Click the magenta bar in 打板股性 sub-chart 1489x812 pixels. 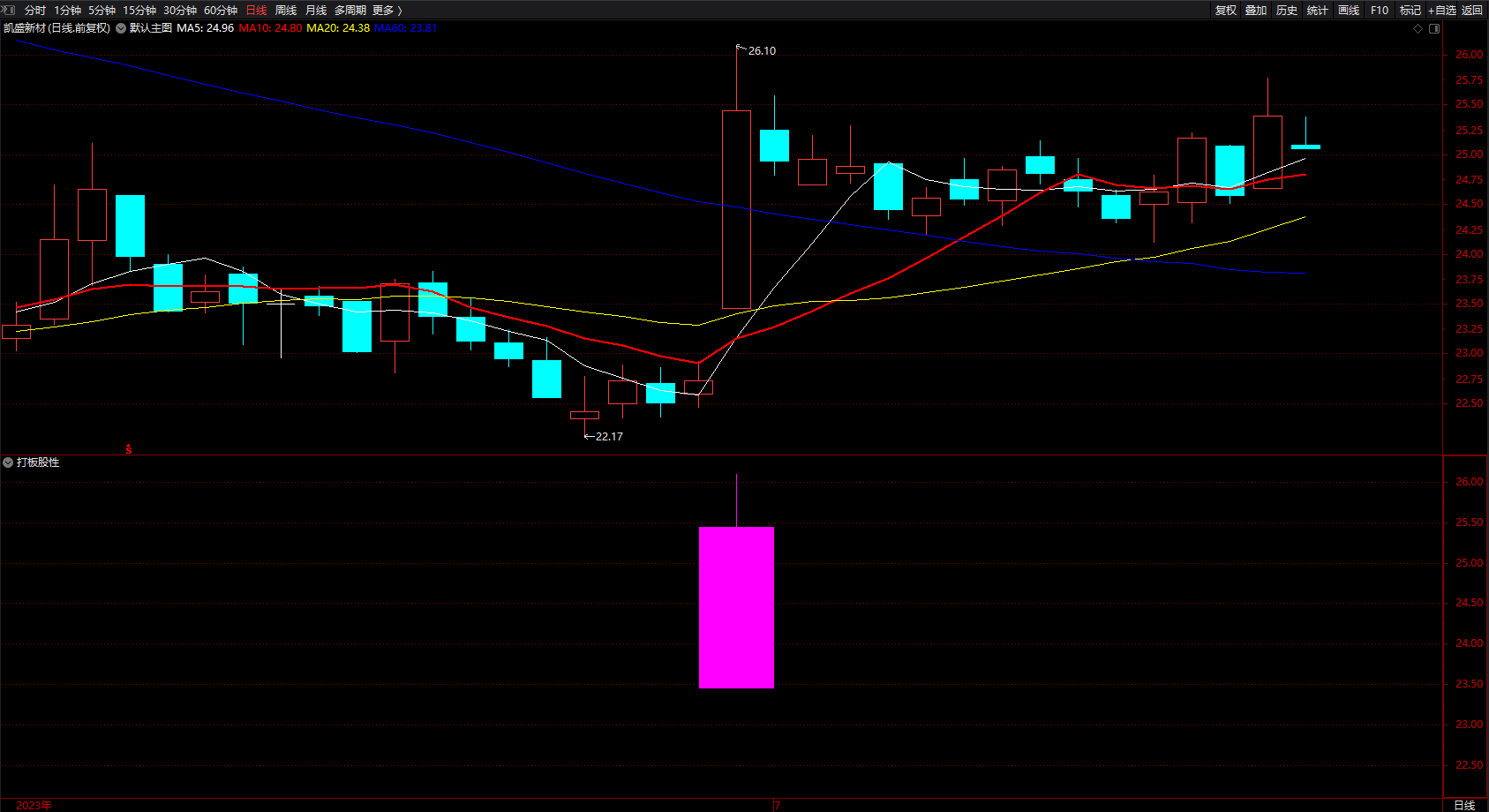(736, 607)
